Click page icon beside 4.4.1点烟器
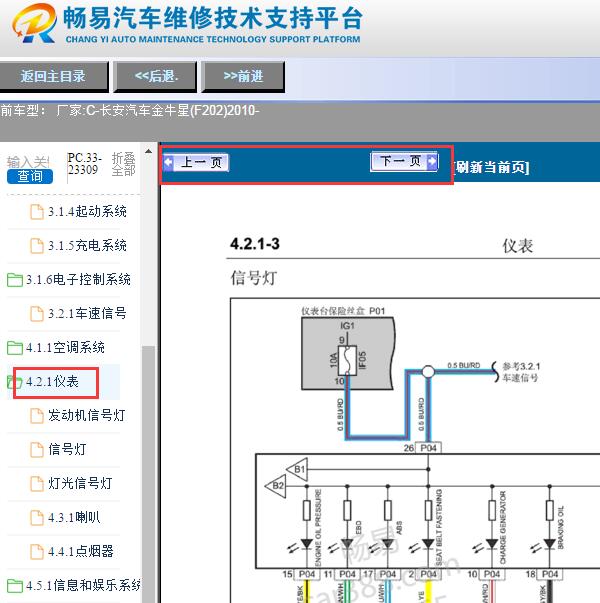The width and height of the screenshot is (600, 603). pos(37,551)
